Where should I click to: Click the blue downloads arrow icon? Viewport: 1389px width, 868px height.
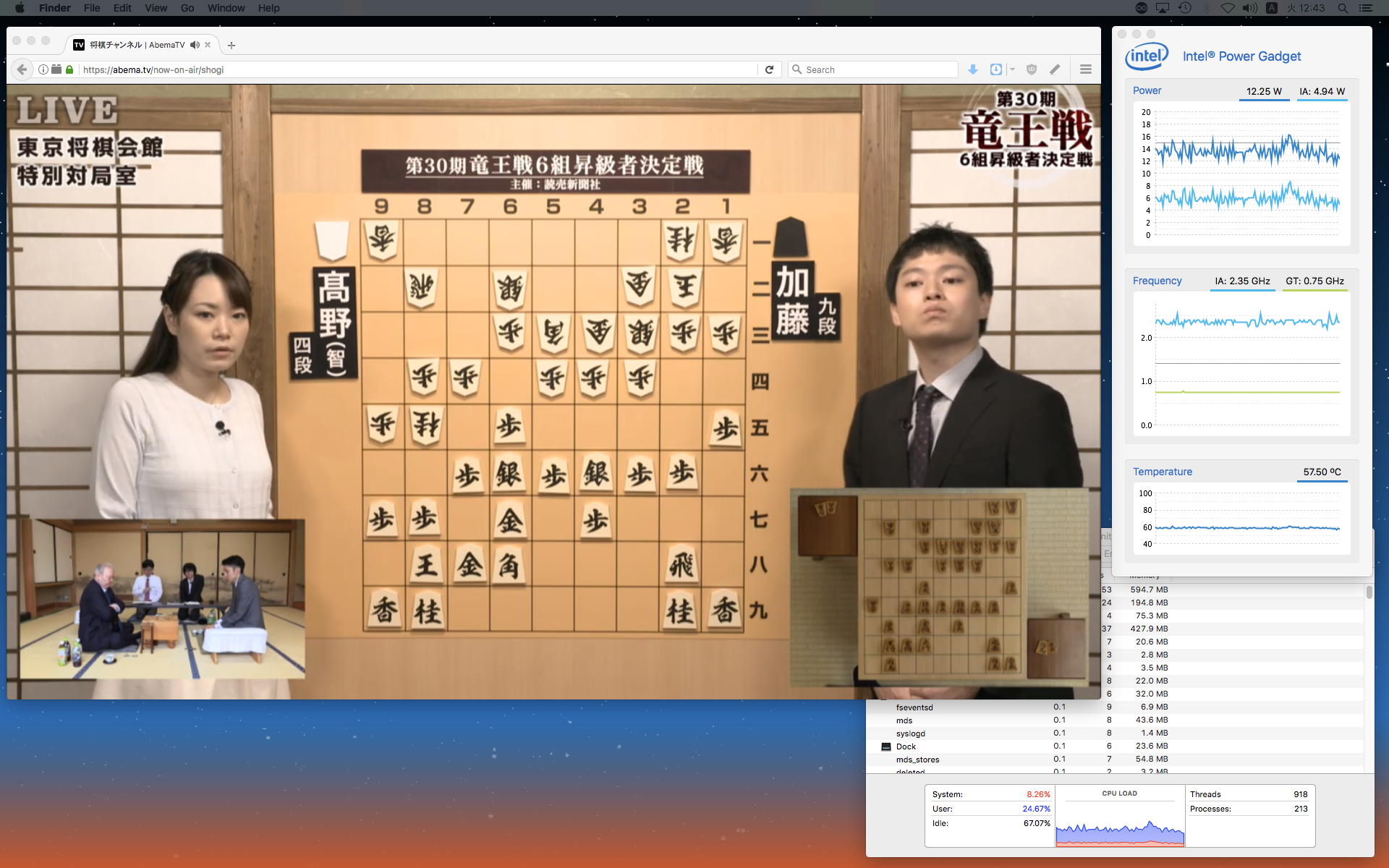973,69
